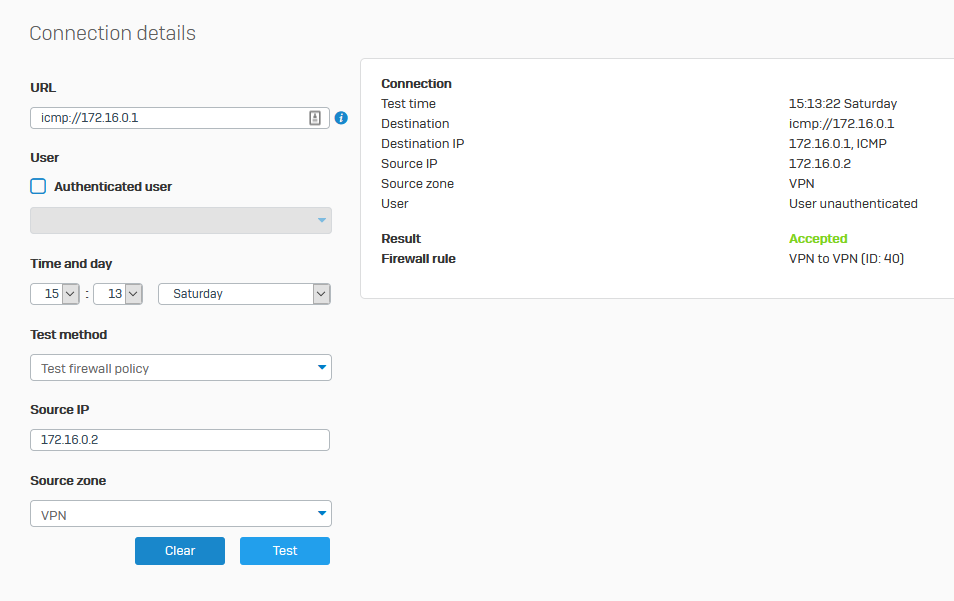
Task: Run the check with the Test button
Action: 285,551
